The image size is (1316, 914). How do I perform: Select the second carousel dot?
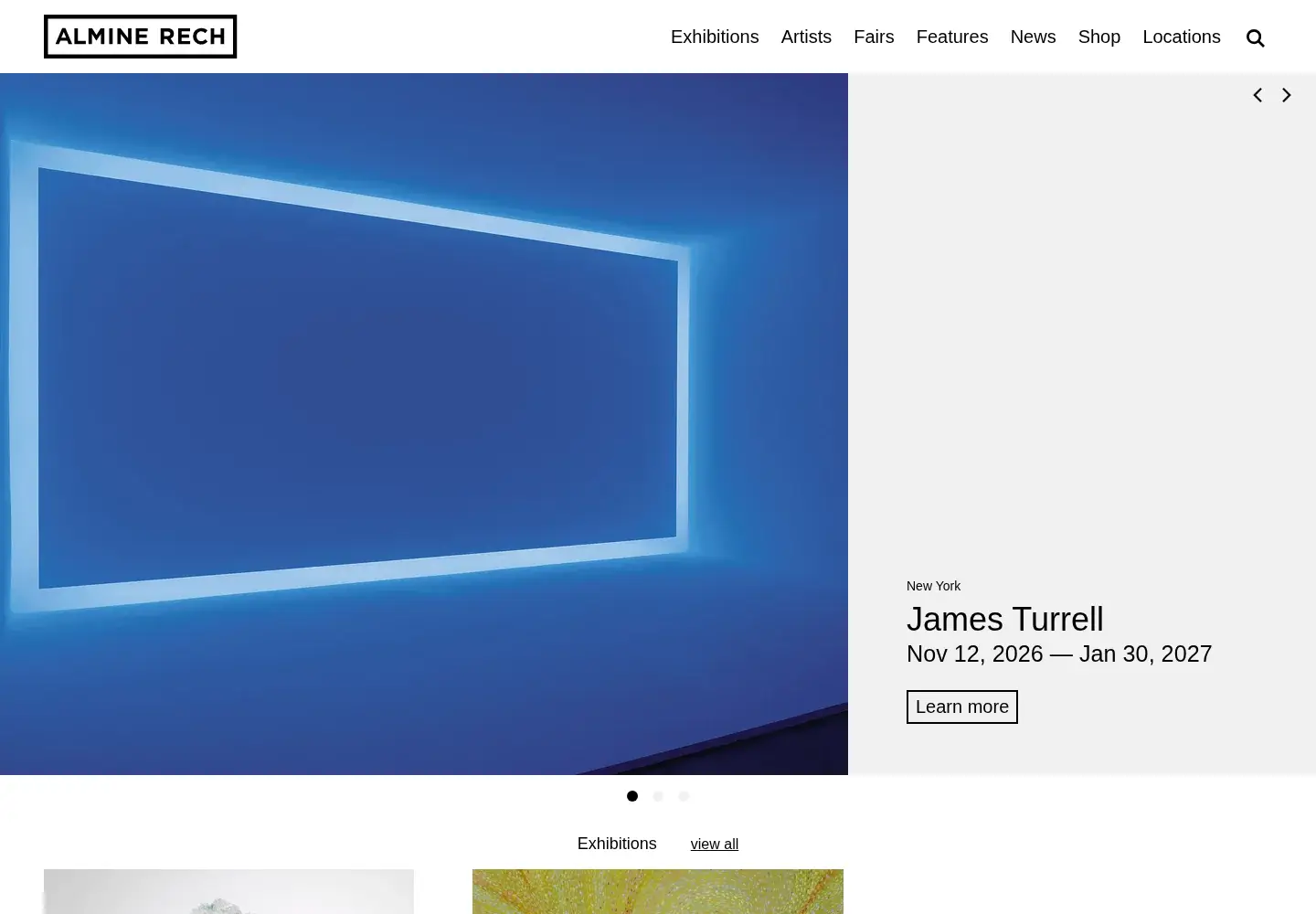[x=658, y=796]
